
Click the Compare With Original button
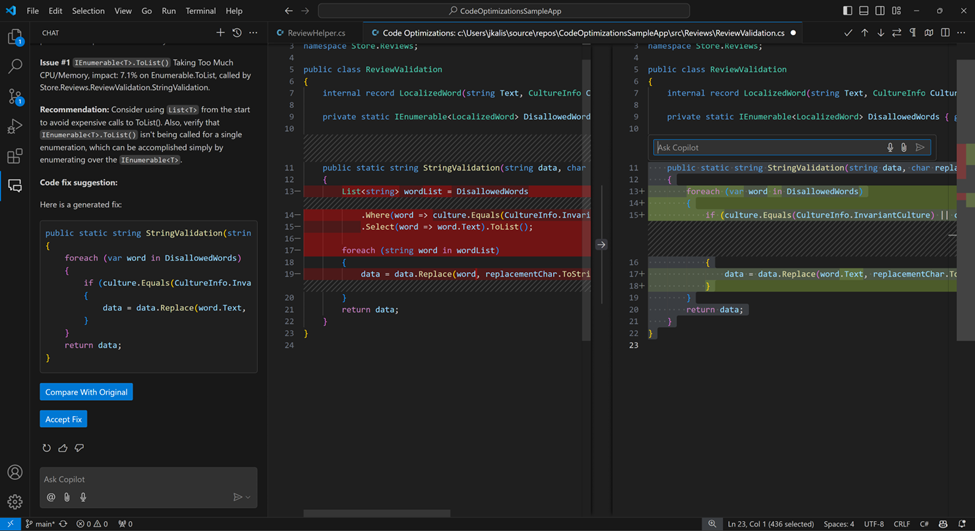click(x=86, y=392)
